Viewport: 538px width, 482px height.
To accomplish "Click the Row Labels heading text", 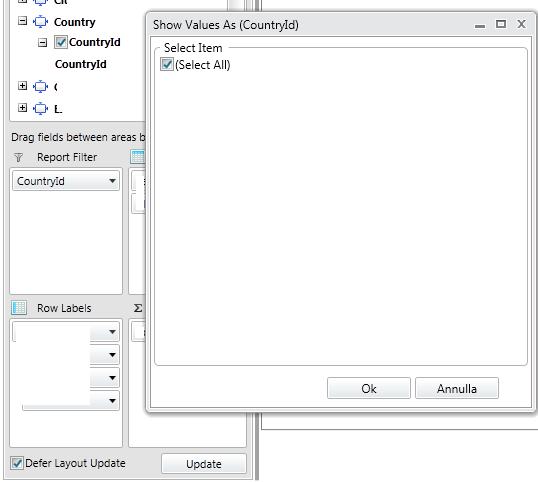I will (x=64, y=308).
